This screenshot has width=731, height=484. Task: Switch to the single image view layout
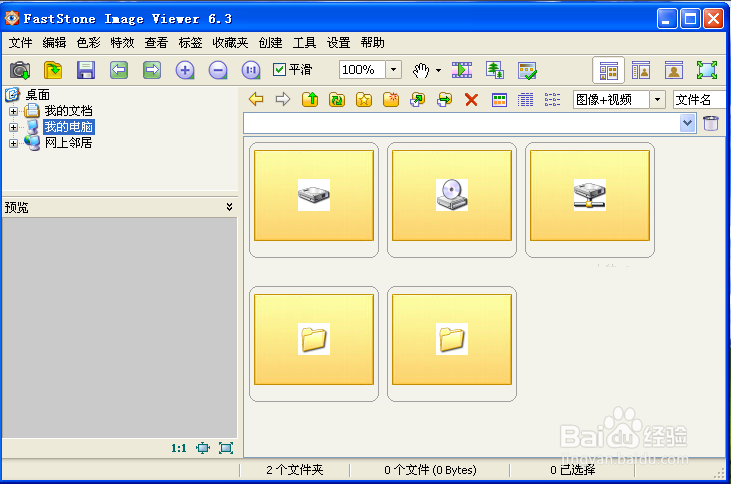coord(674,71)
